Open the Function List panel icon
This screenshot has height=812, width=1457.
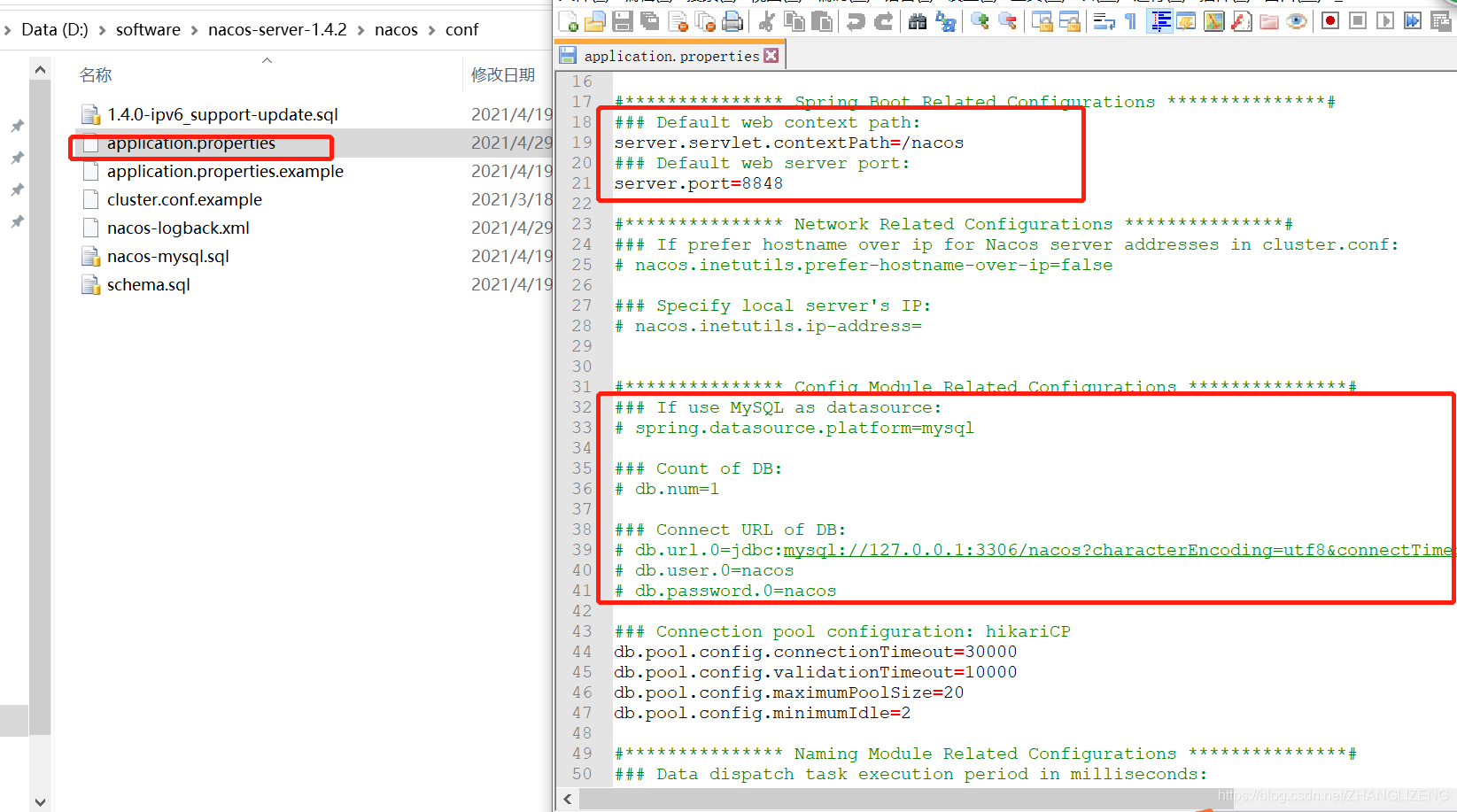[1242, 21]
